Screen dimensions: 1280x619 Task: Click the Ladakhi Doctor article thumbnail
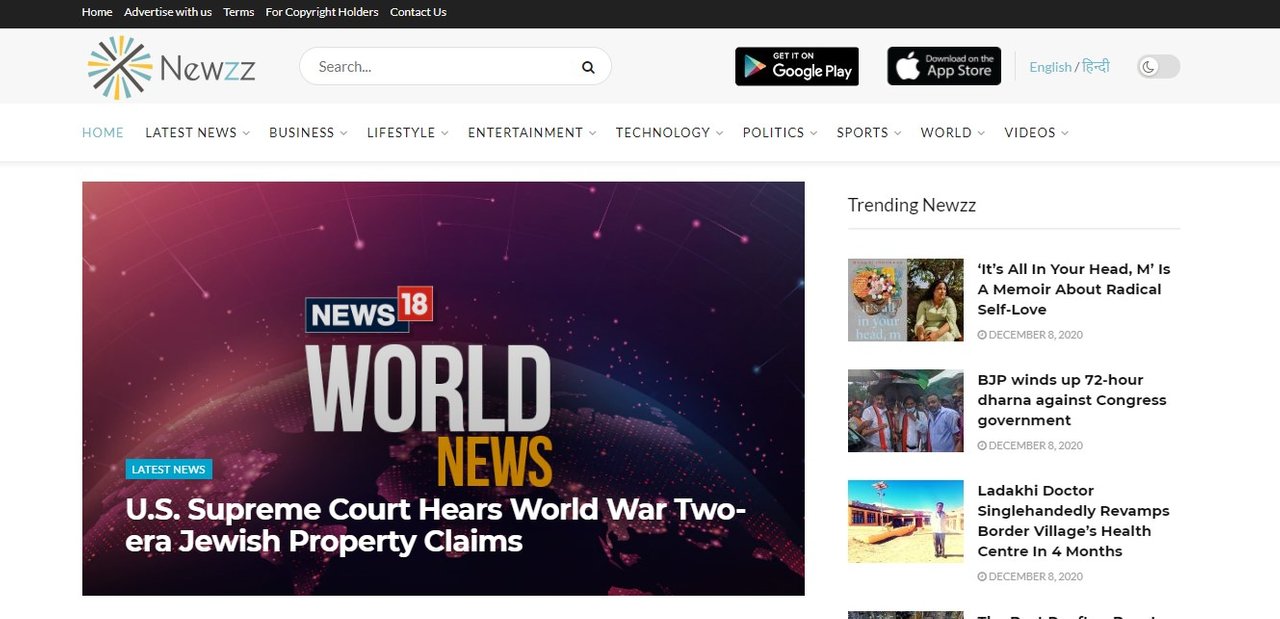tap(906, 521)
